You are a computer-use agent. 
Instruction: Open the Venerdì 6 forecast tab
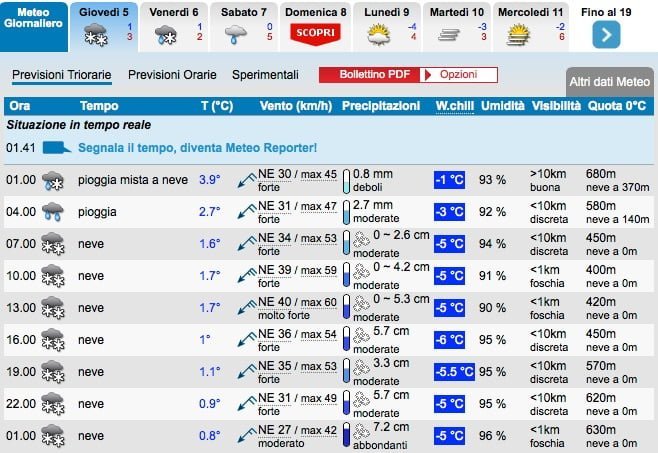(174, 27)
